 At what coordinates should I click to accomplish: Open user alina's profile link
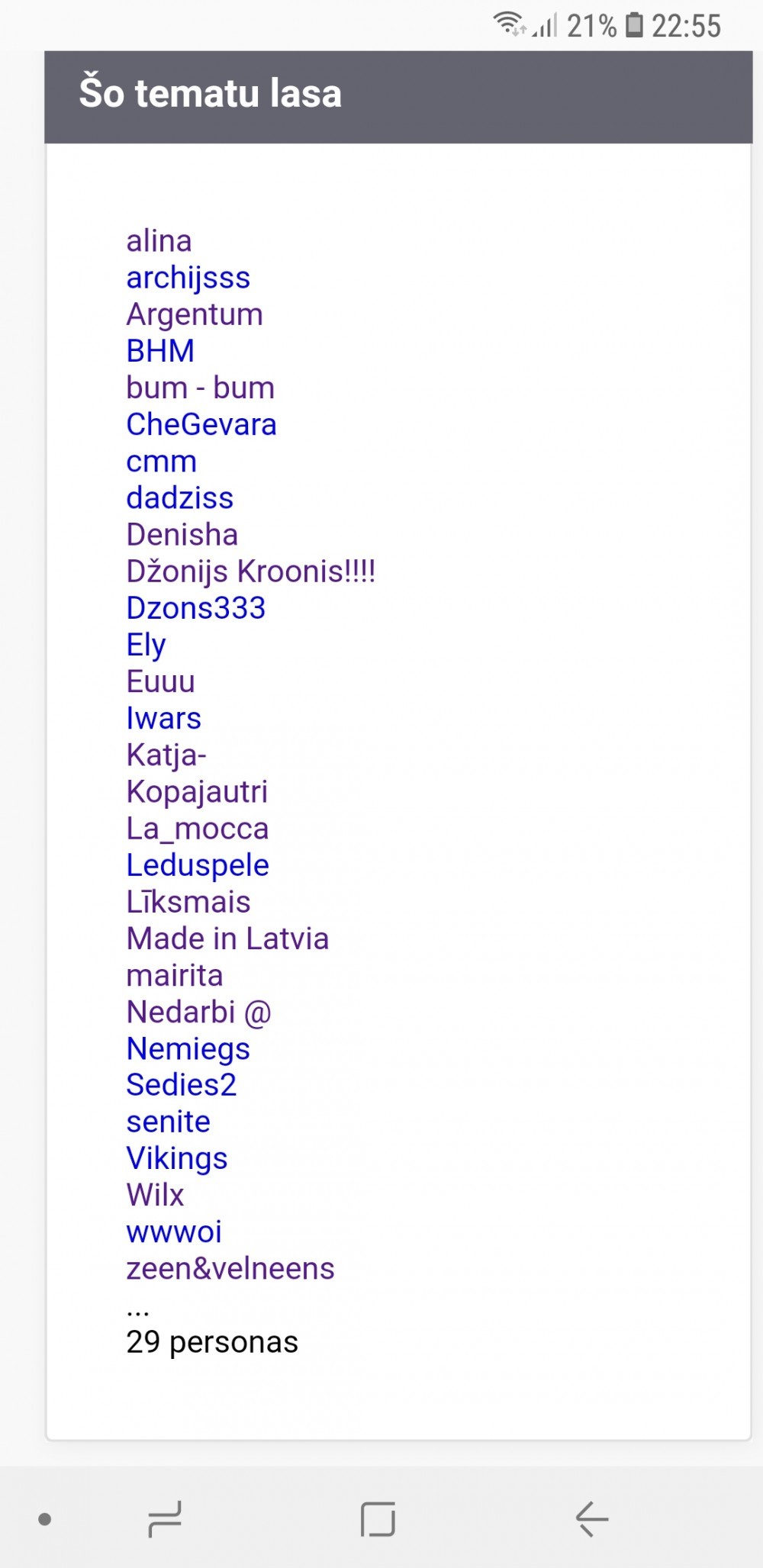159,241
